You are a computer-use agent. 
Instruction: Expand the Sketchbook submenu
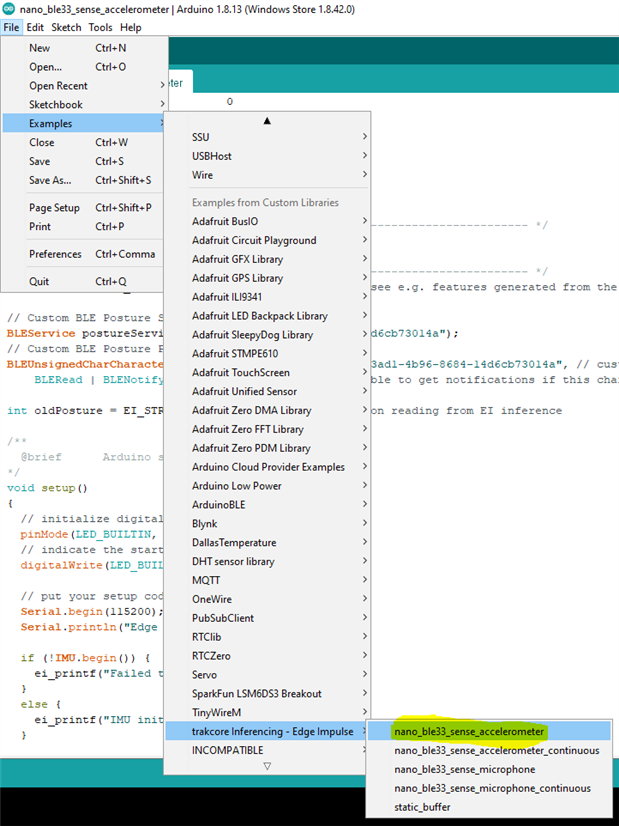[x=84, y=105]
